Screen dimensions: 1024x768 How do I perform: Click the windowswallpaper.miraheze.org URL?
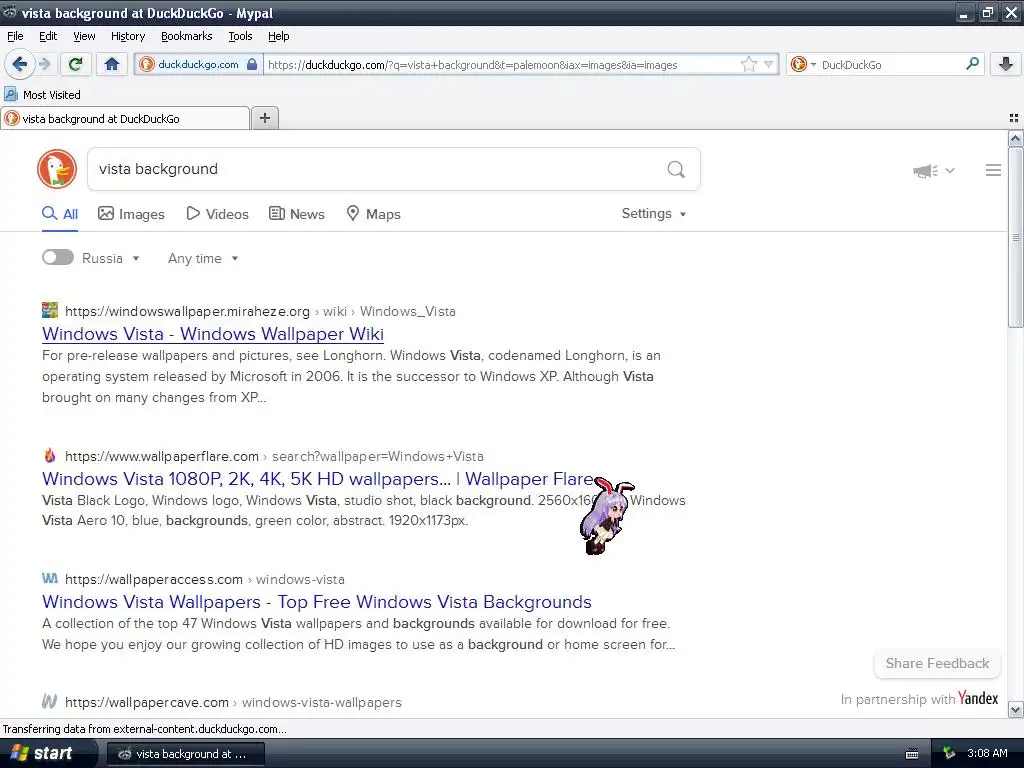click(x=187, y=312)
